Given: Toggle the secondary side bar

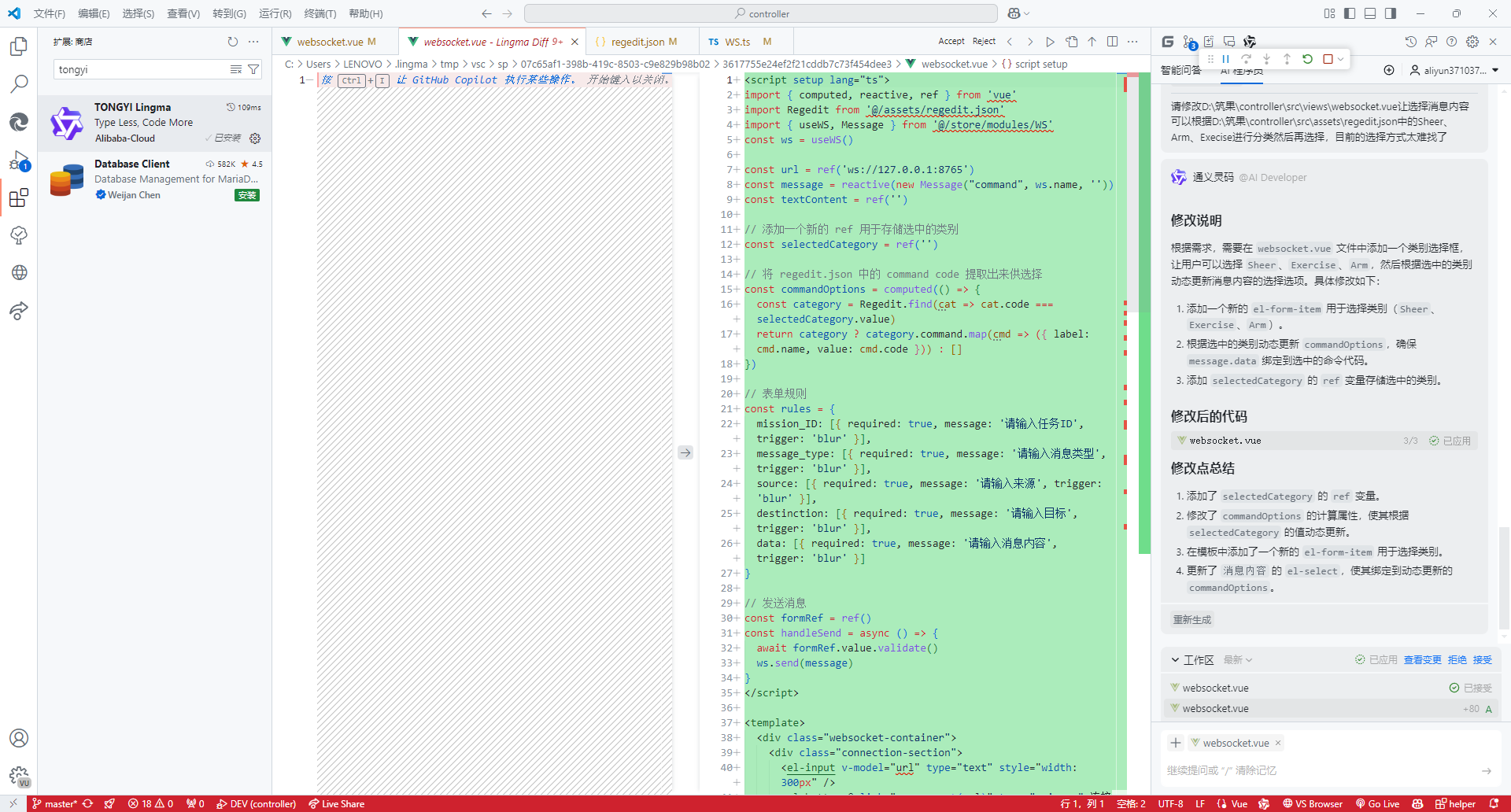Looking at the screenshot, I should pos(1391,13).
